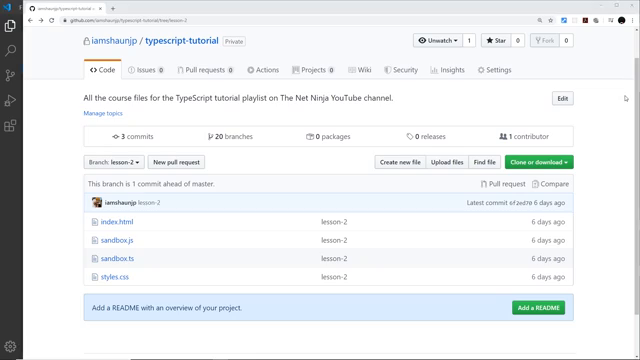
Task: Open typescript-tutorial repository link
Action: point(182,41)
